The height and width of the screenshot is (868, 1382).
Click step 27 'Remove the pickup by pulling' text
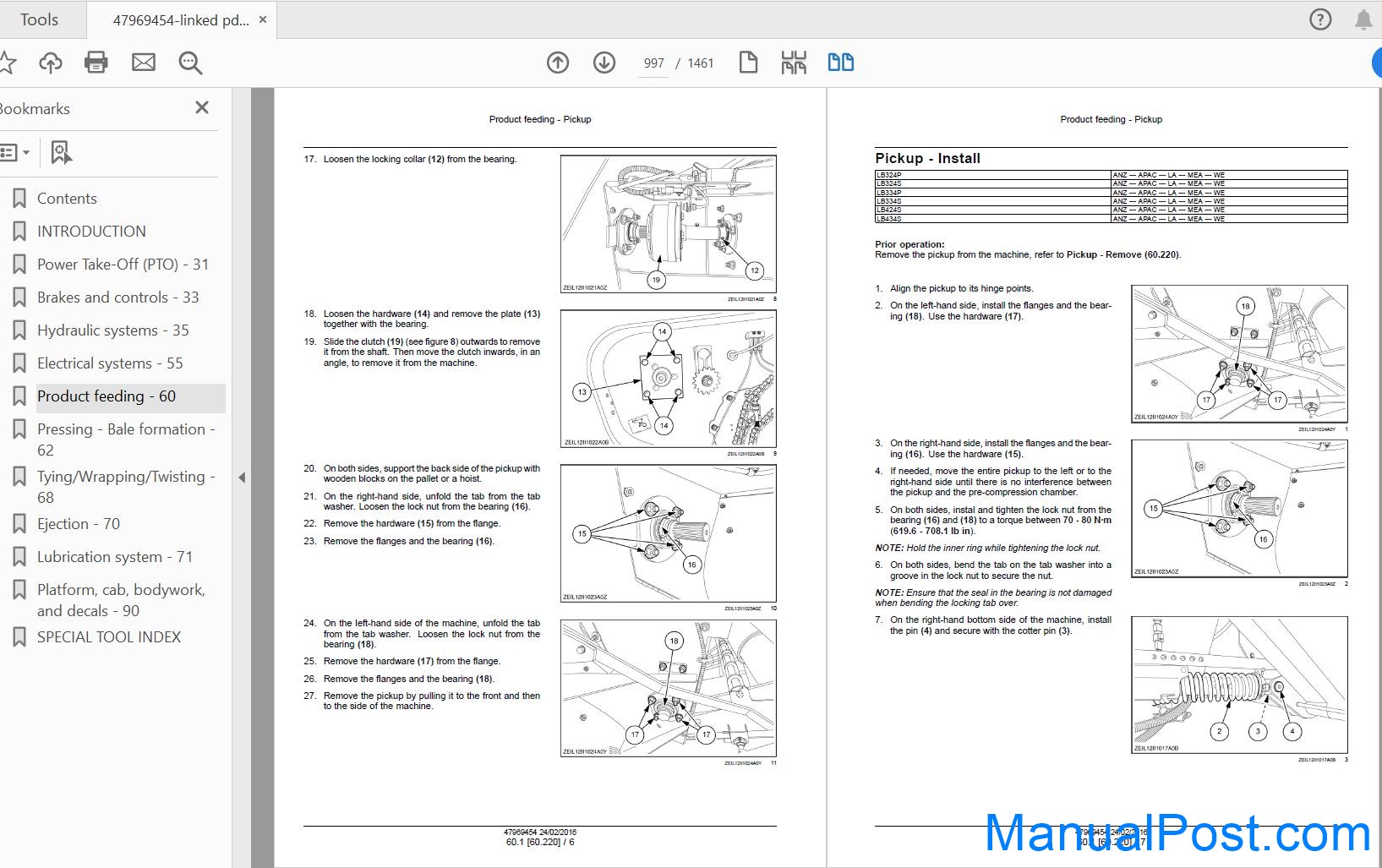[x=431, y=701]
